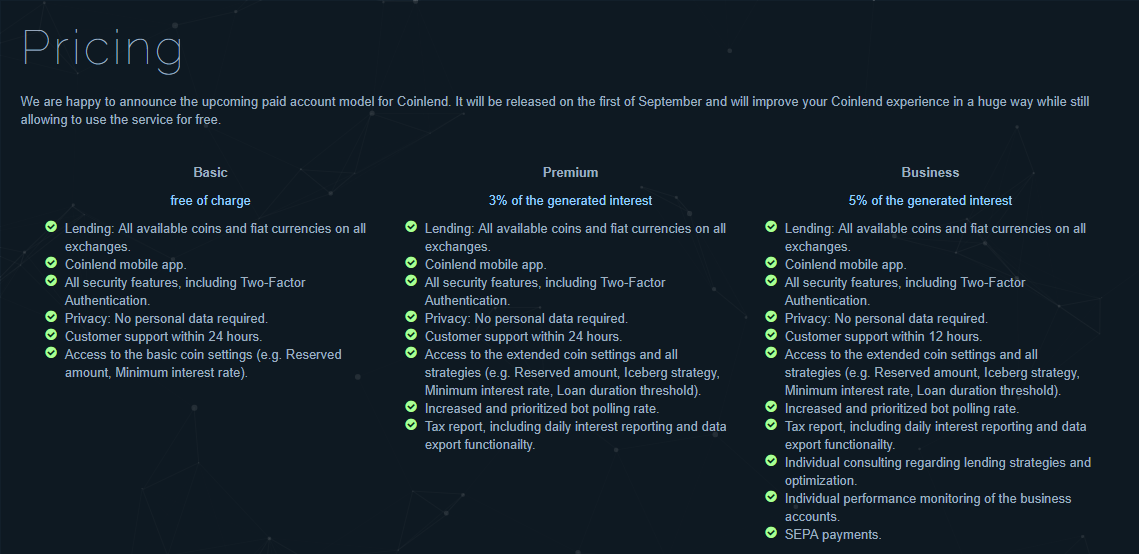Click '3% of the generated interest' price
Screen dimensions: 1139x554
click(570, 200)
